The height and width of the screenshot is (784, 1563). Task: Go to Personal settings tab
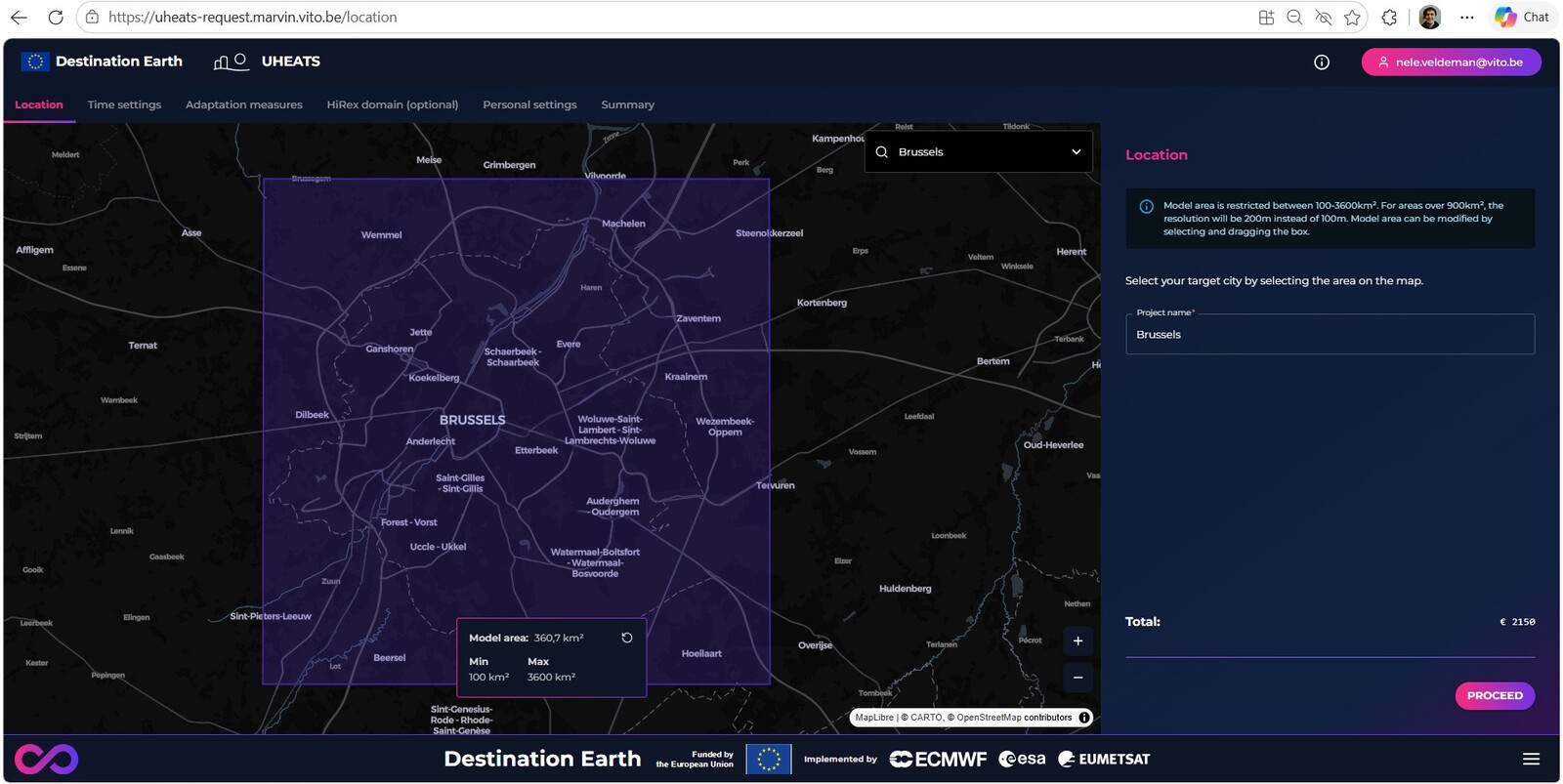[x=529, y=104]
